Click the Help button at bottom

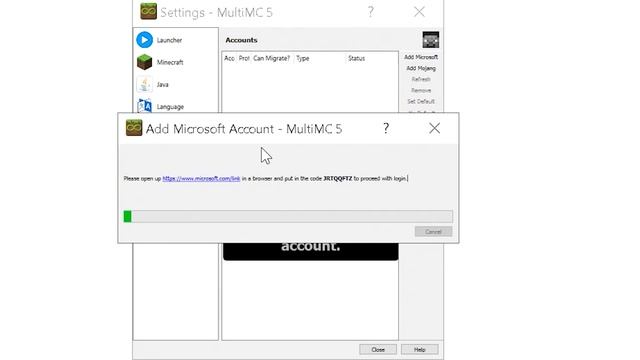tap(420, 349)
